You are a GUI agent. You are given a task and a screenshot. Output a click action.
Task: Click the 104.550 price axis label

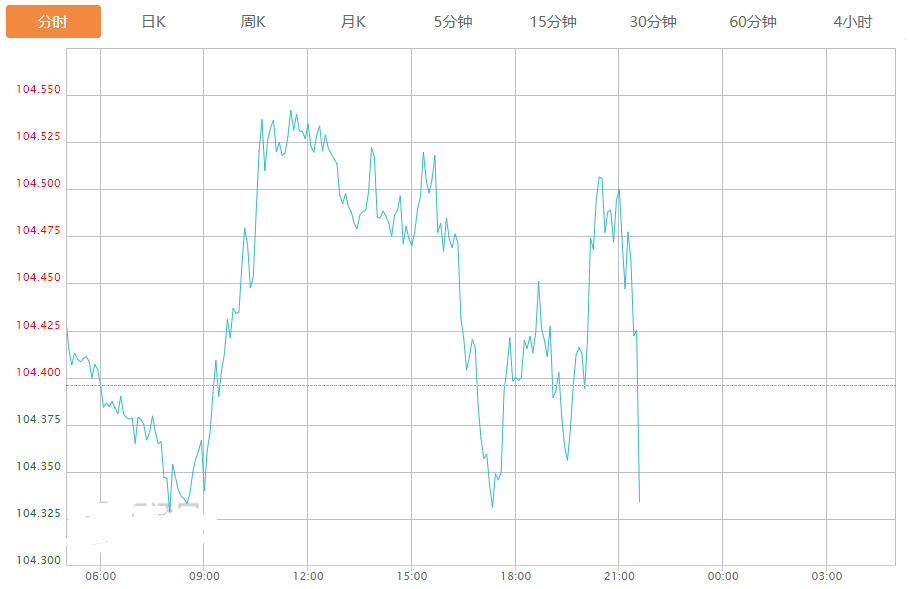tap(38, 90)
